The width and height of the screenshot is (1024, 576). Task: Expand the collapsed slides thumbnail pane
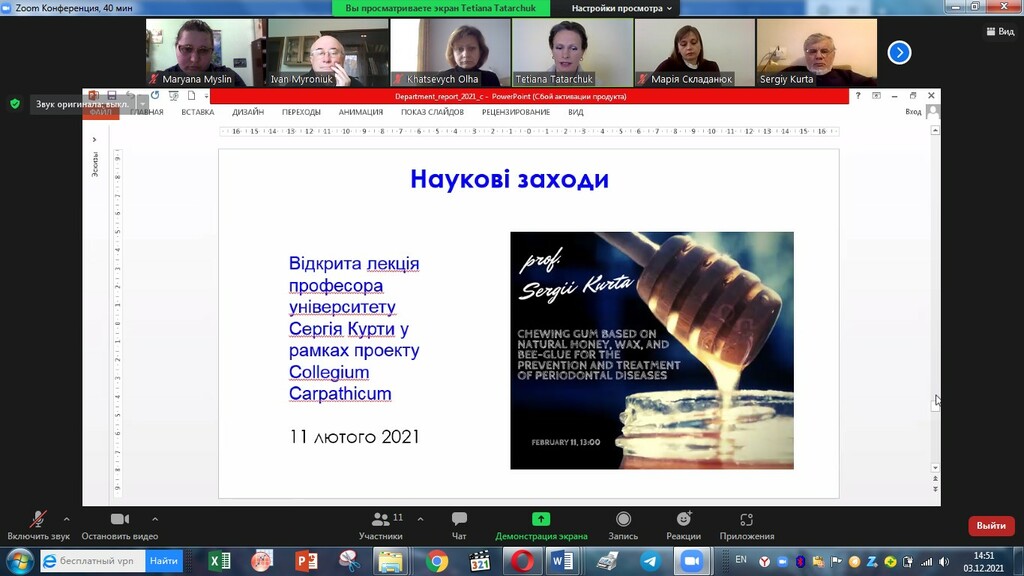[x=95, y=139]
